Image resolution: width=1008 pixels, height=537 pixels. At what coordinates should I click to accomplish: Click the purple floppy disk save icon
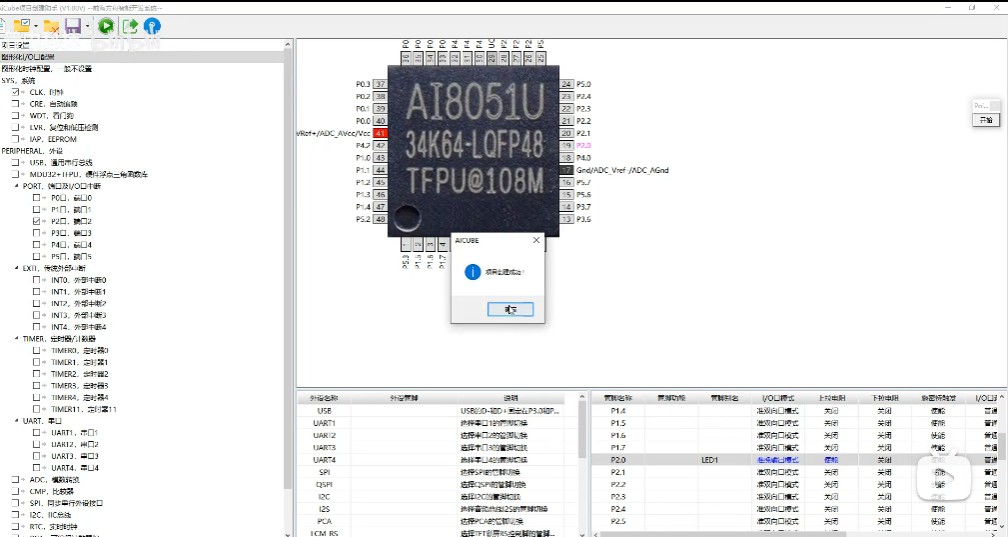[72, 26]
